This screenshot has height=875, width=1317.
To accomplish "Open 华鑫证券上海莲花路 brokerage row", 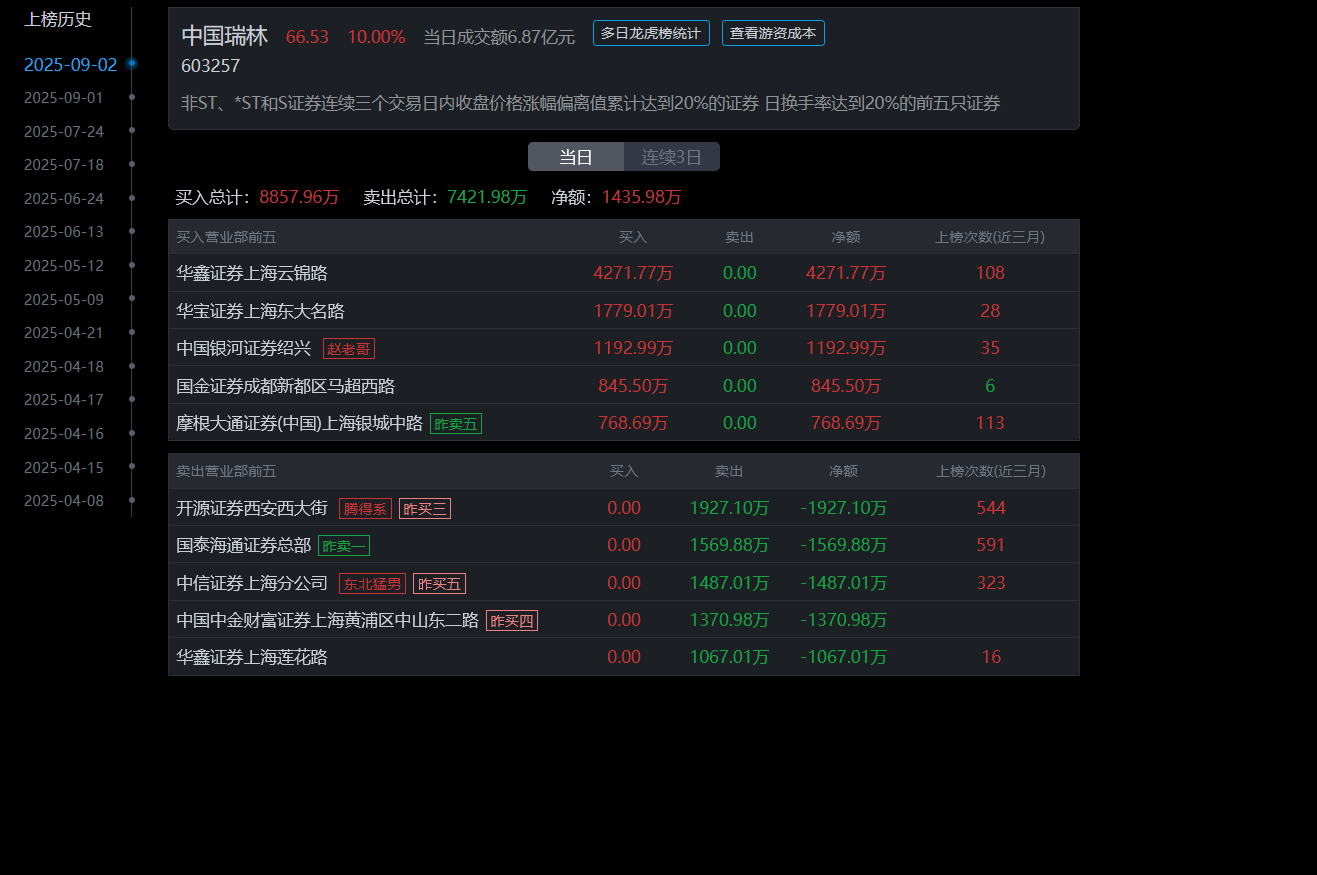I will 624,657.
